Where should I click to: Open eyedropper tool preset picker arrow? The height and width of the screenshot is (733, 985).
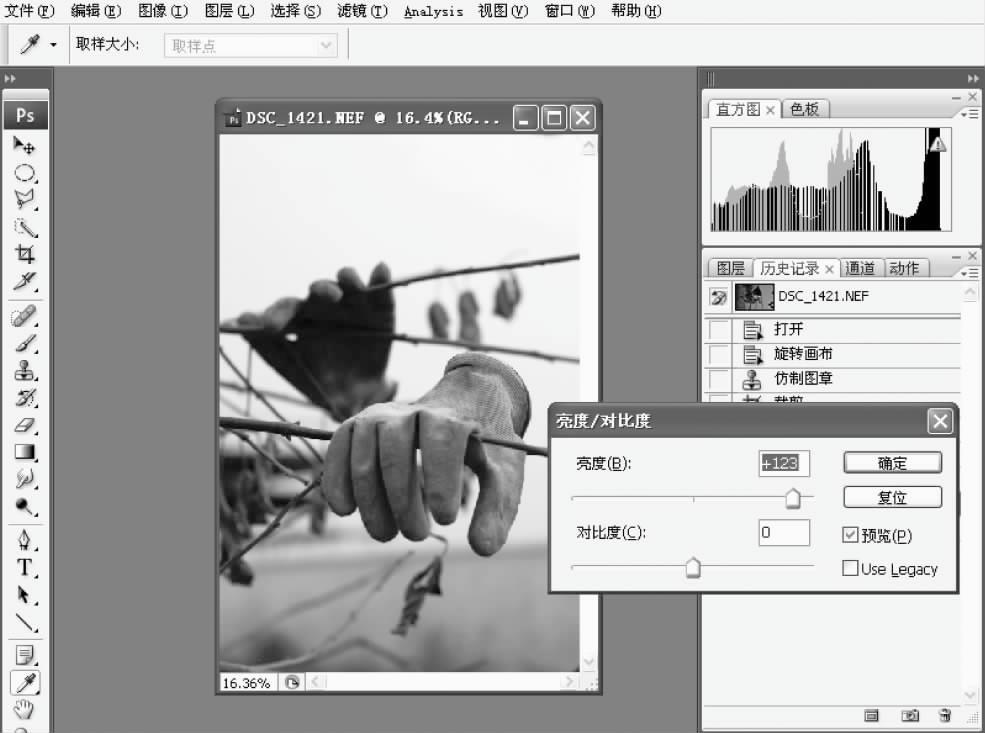[x=53, y=45]
